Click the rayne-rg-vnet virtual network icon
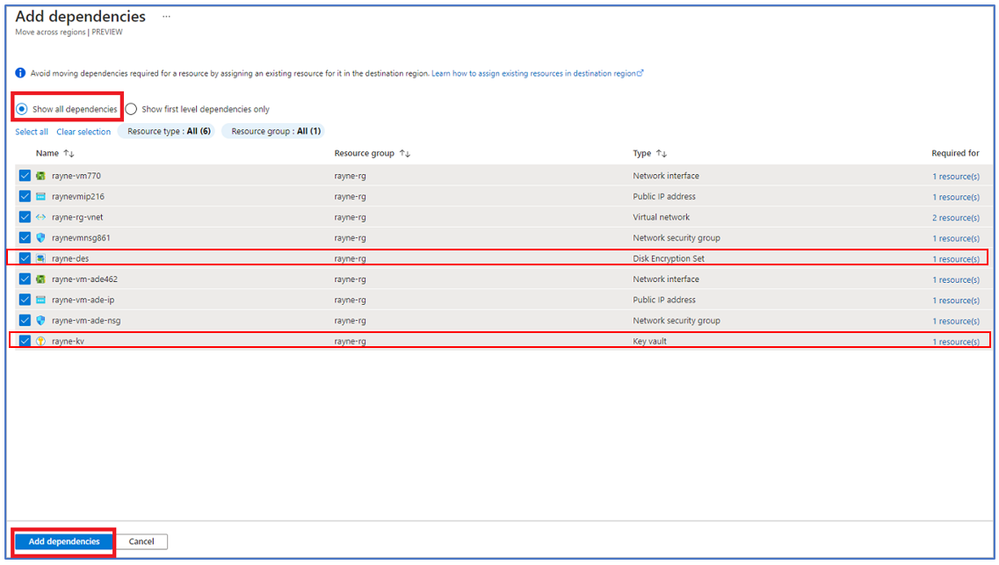Image resolution: width=999 pixels, height=565 pixels. click(41, 217)
